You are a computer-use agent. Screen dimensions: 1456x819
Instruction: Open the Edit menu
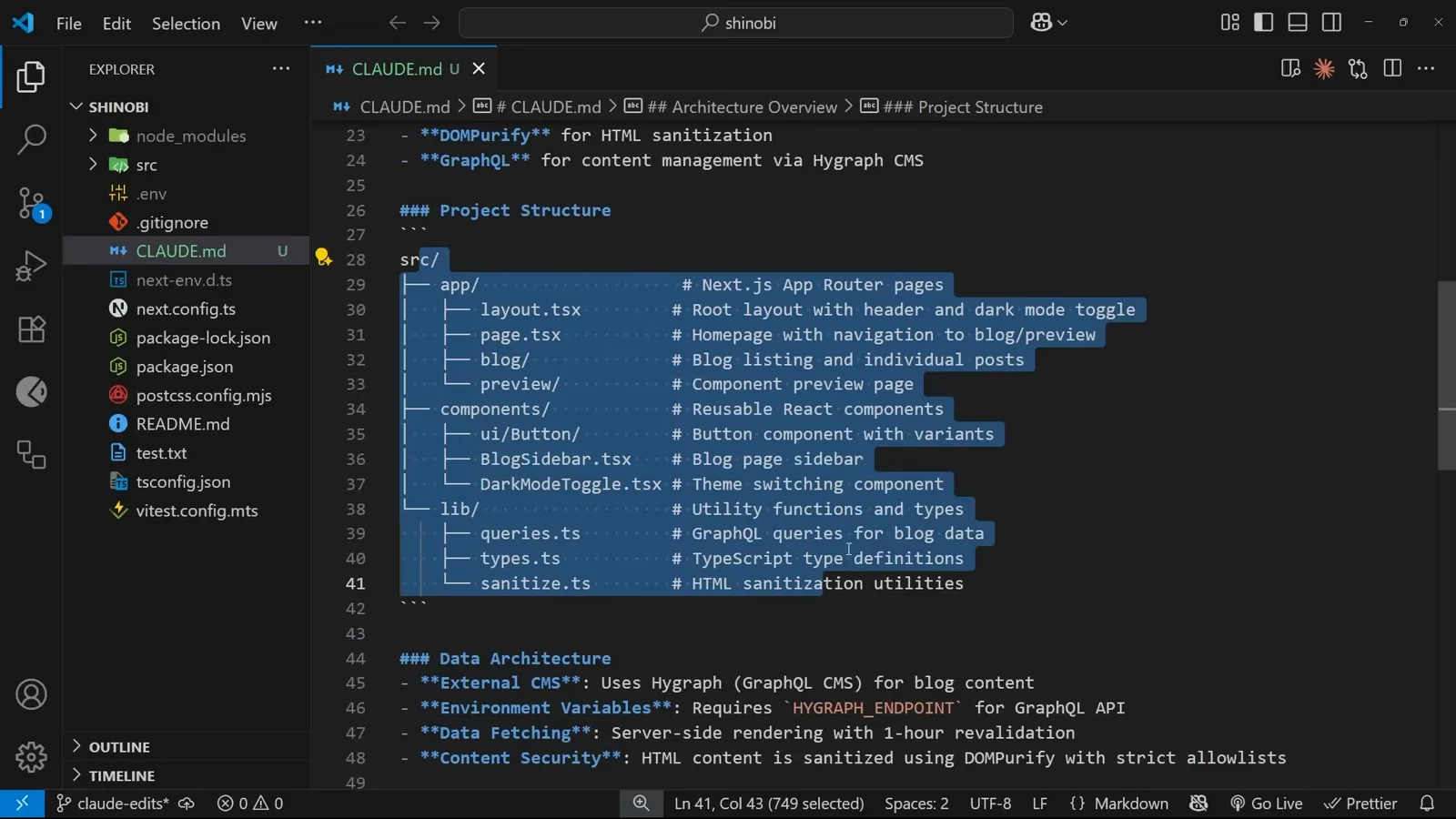click(116, 24)
